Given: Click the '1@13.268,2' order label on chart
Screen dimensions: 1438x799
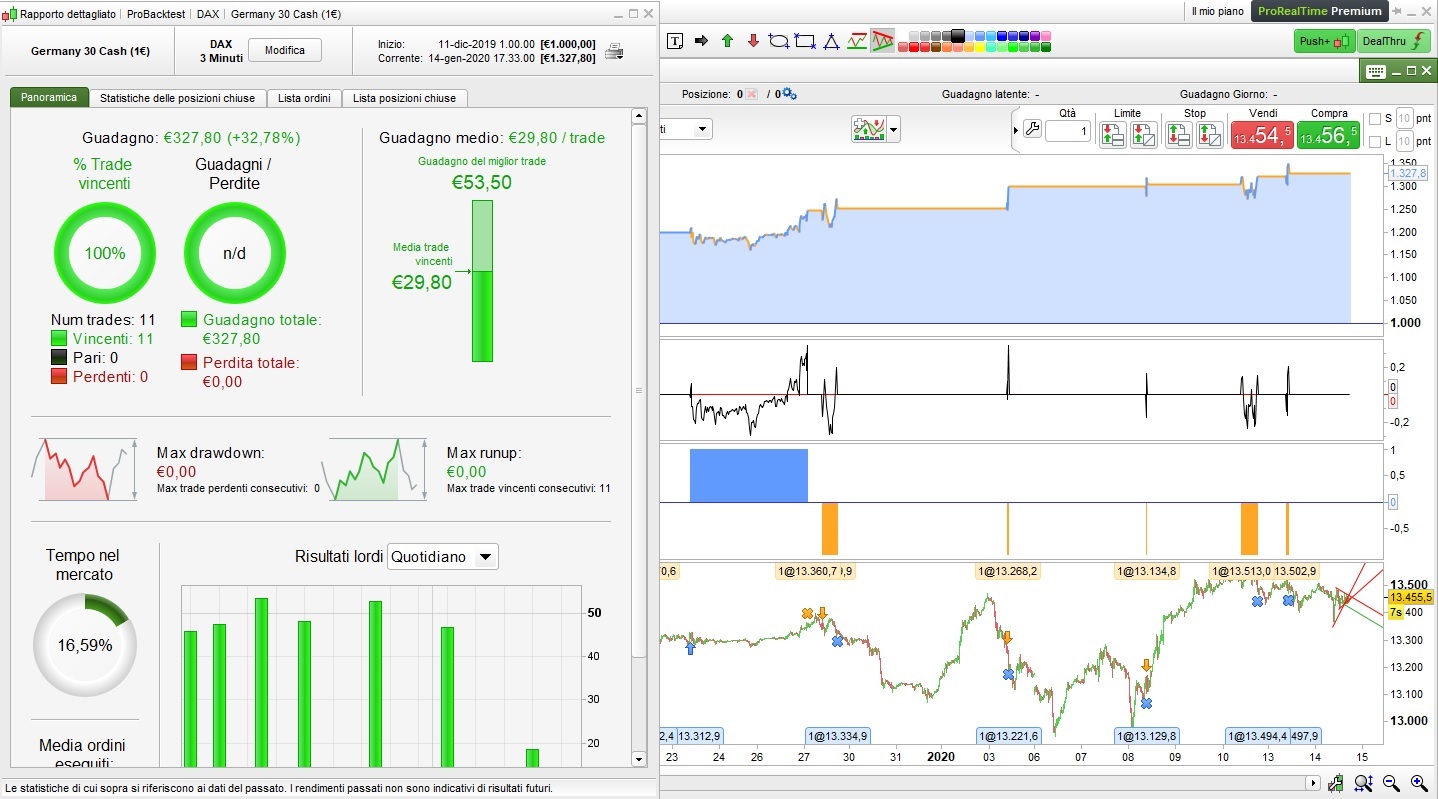Looking at the screenshot, I should (1008, 571).
